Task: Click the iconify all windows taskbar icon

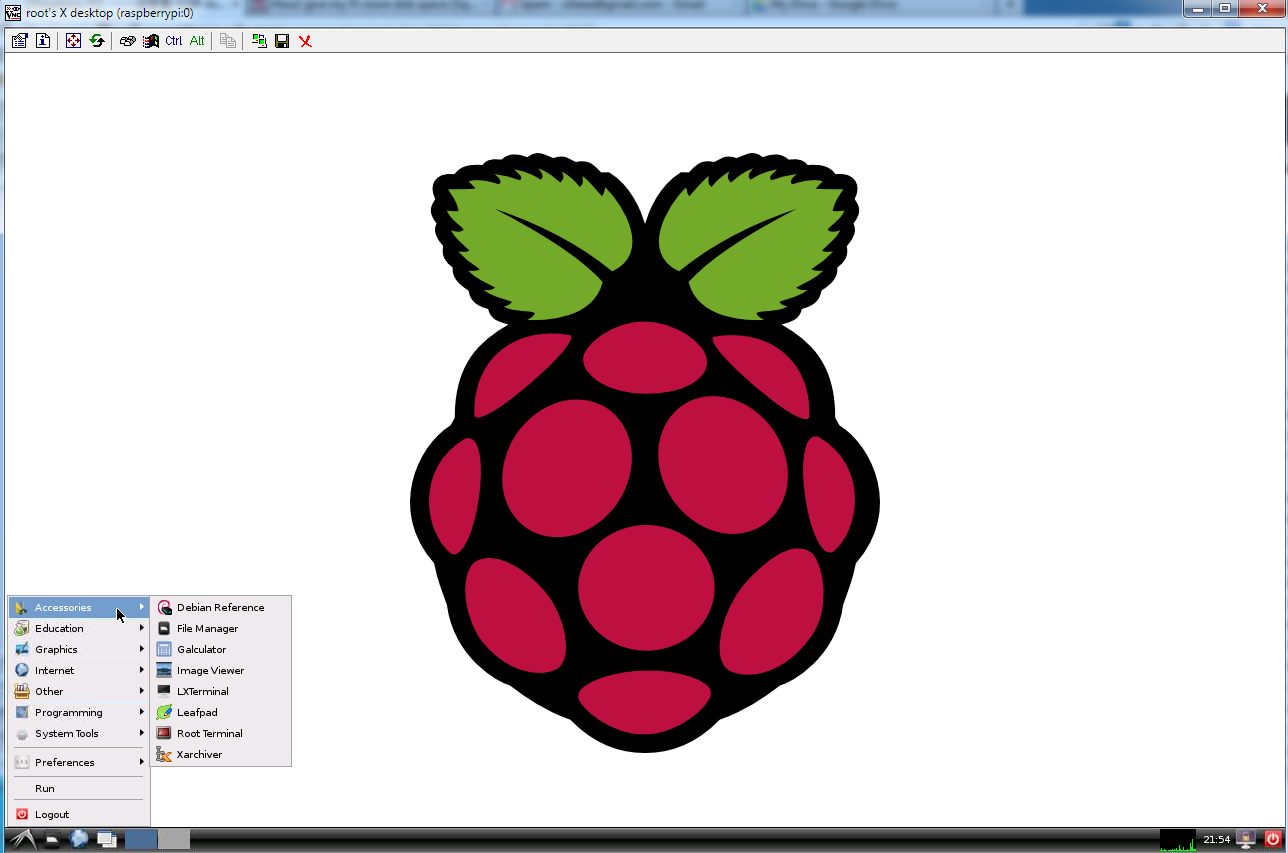Action: point(107,840)
